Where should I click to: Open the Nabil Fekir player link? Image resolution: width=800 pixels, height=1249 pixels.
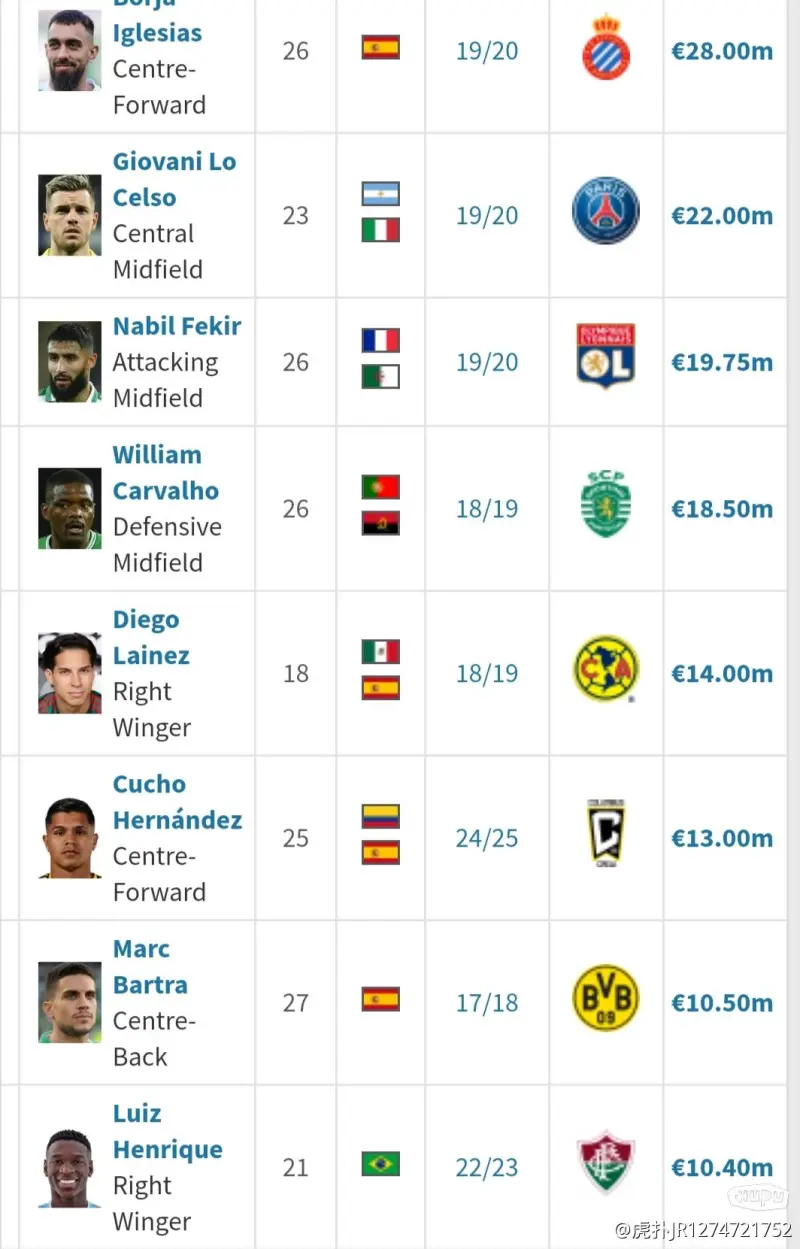click(177, 326)
